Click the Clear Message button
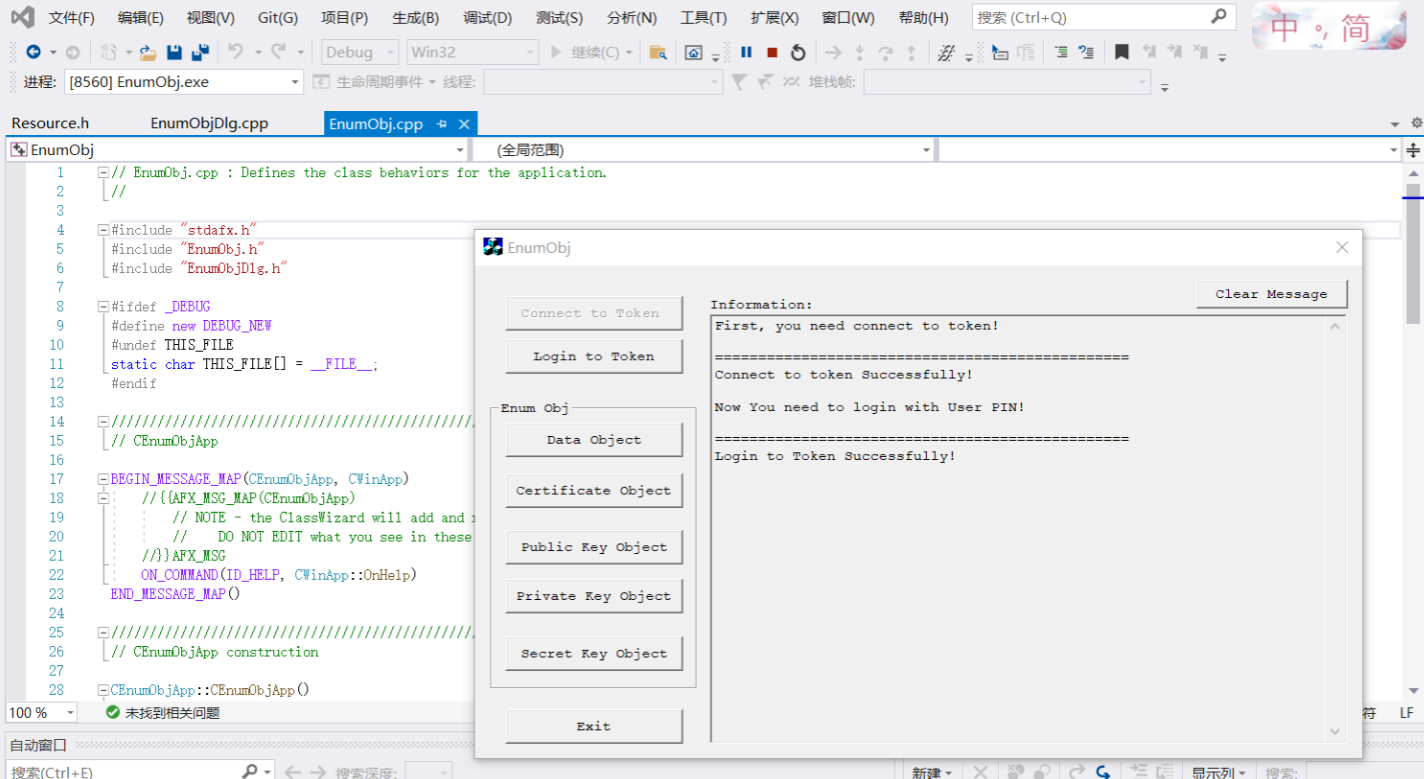 pyautogui.click(x=1271, y=294)
